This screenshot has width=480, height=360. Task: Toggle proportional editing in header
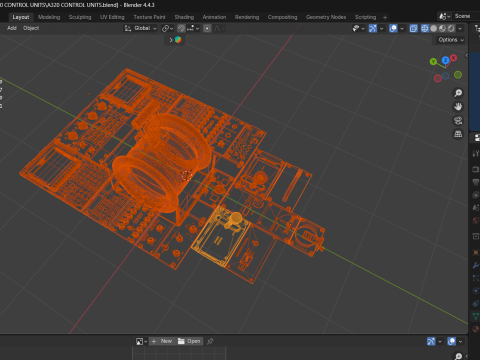point(207,28)
